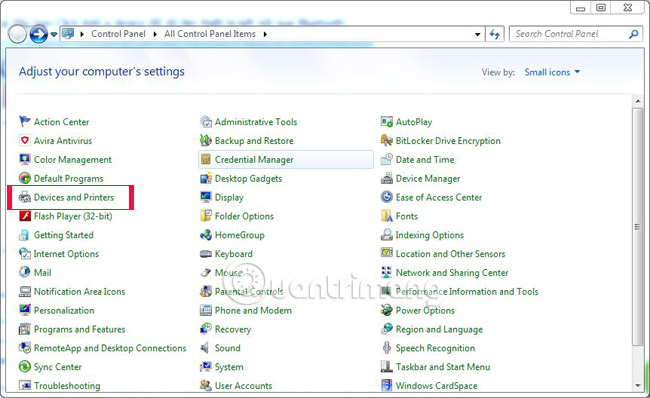
Task: Select Control Panel in address breadcrumb
Action: tap(118, 34)
